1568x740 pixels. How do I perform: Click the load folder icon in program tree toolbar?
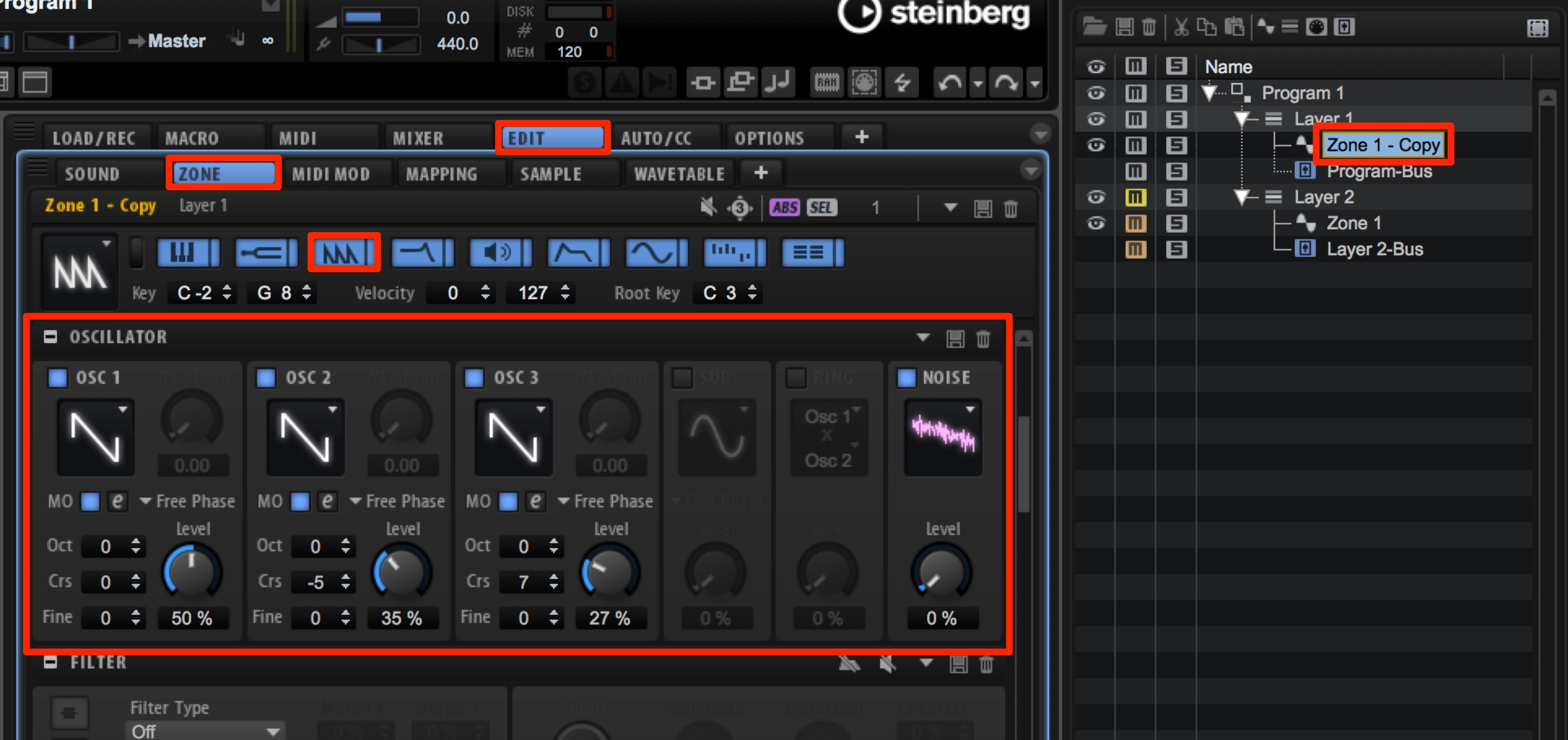(1094, 27)
